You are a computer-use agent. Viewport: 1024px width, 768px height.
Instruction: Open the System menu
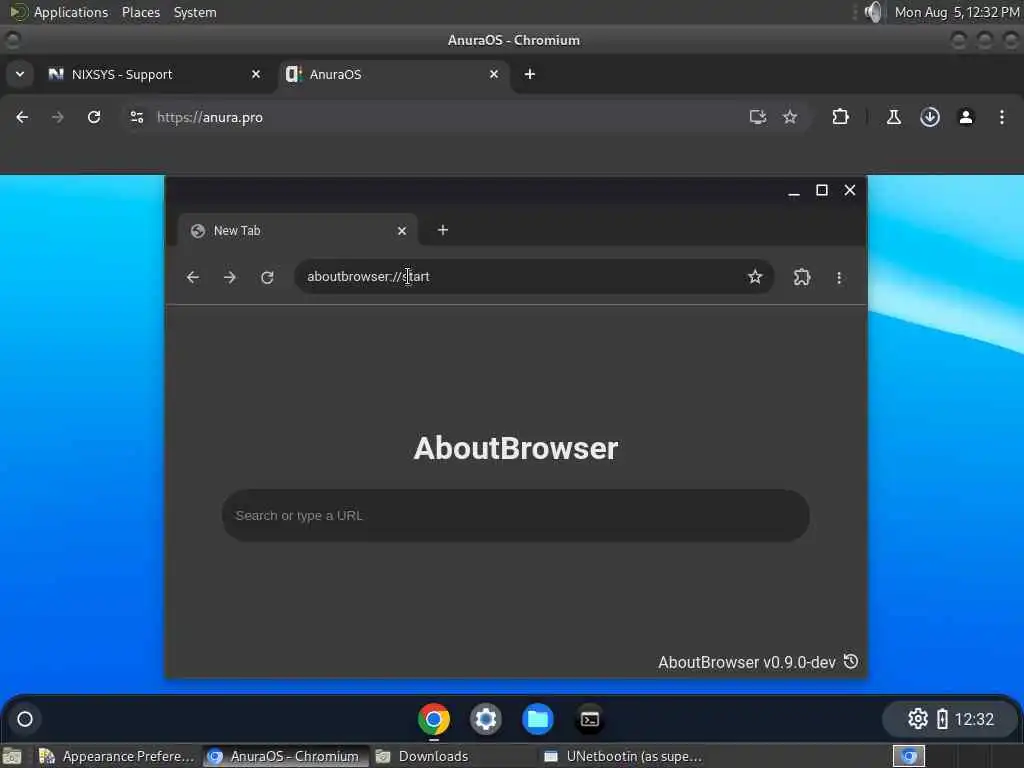click(195, 12)
